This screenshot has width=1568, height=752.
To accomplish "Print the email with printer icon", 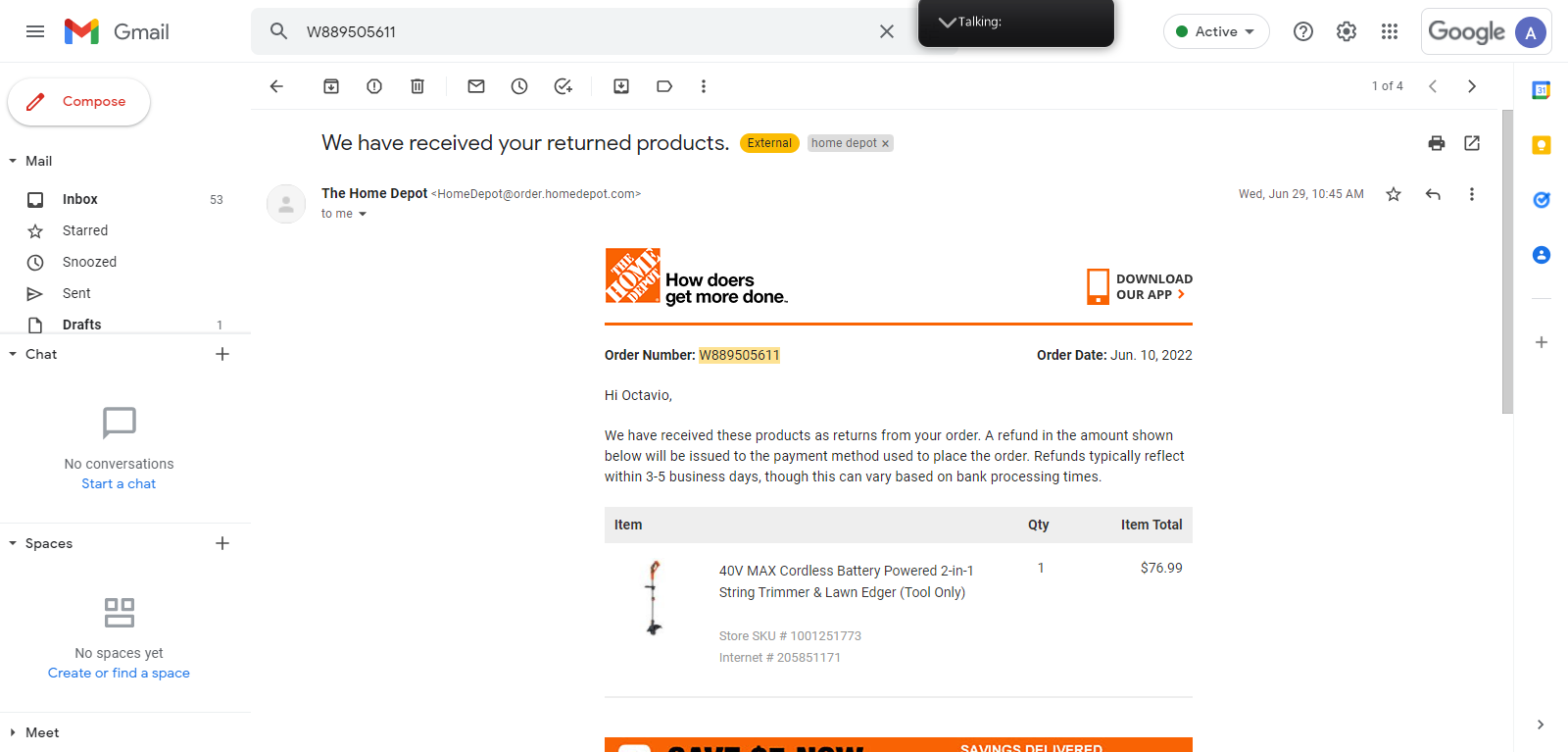I will point(1437,143).
